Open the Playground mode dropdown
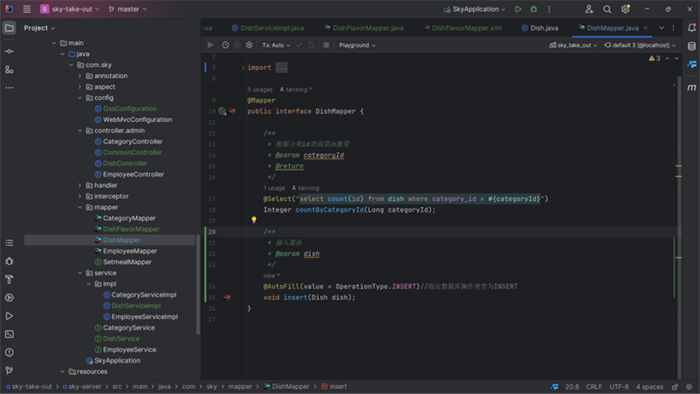700x394 pixels. click(x=357, y=45)
